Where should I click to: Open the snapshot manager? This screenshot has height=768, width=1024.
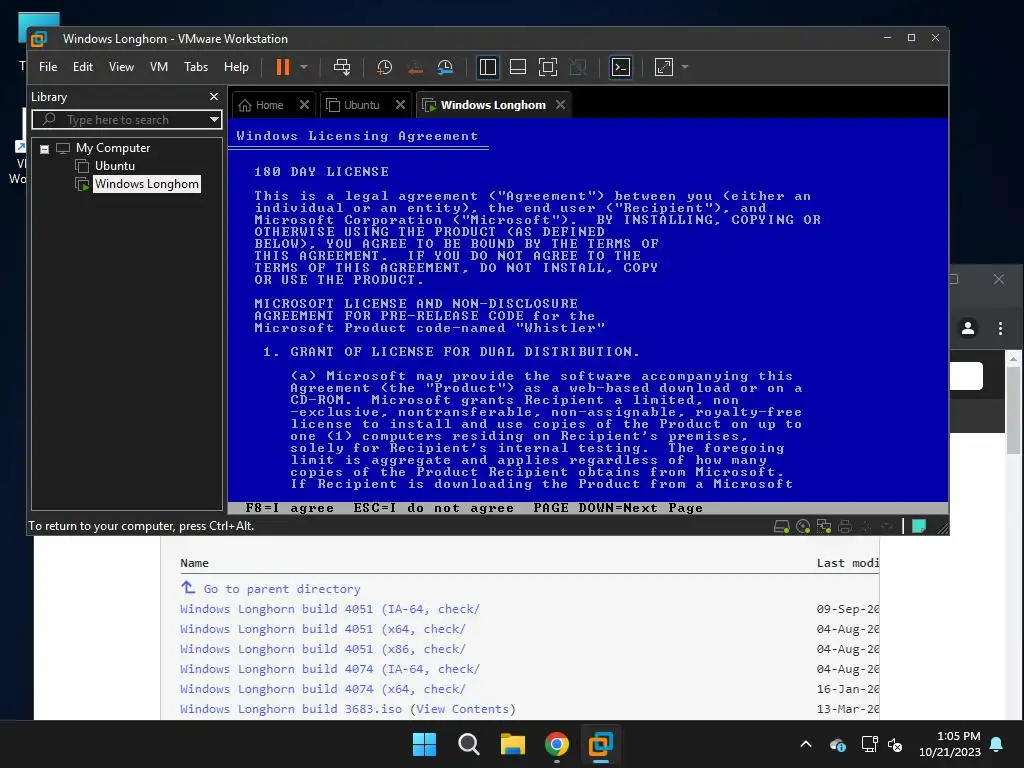(445, 67)
